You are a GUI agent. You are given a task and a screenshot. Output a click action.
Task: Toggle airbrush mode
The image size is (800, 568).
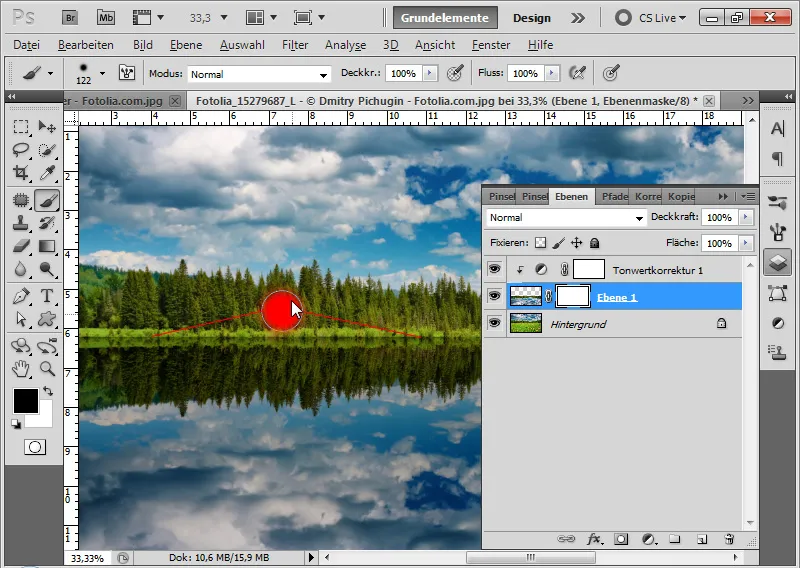(x=577, y=73)
